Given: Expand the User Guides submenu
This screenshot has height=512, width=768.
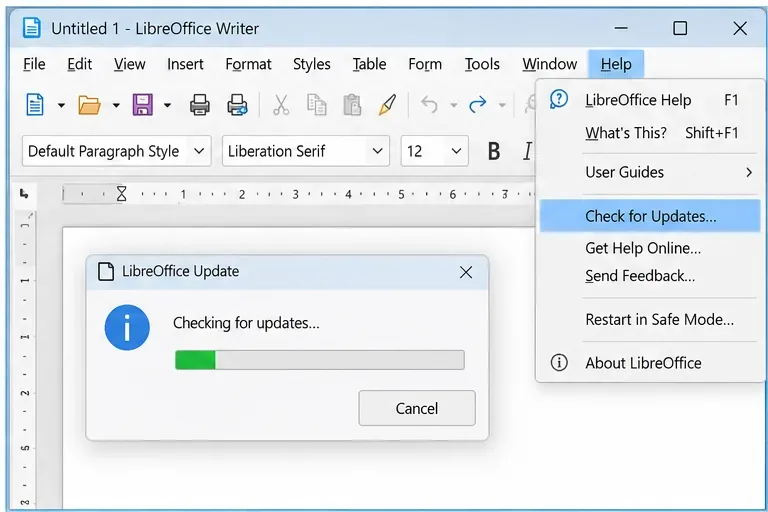Looking at the screenshot, I should coord(650,172).
